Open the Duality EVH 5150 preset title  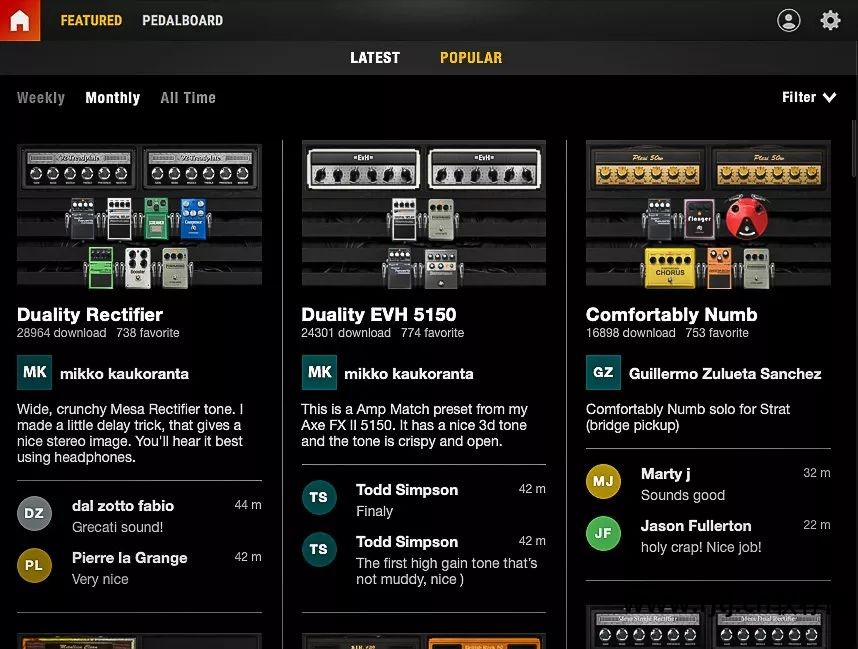pos(378,314)
